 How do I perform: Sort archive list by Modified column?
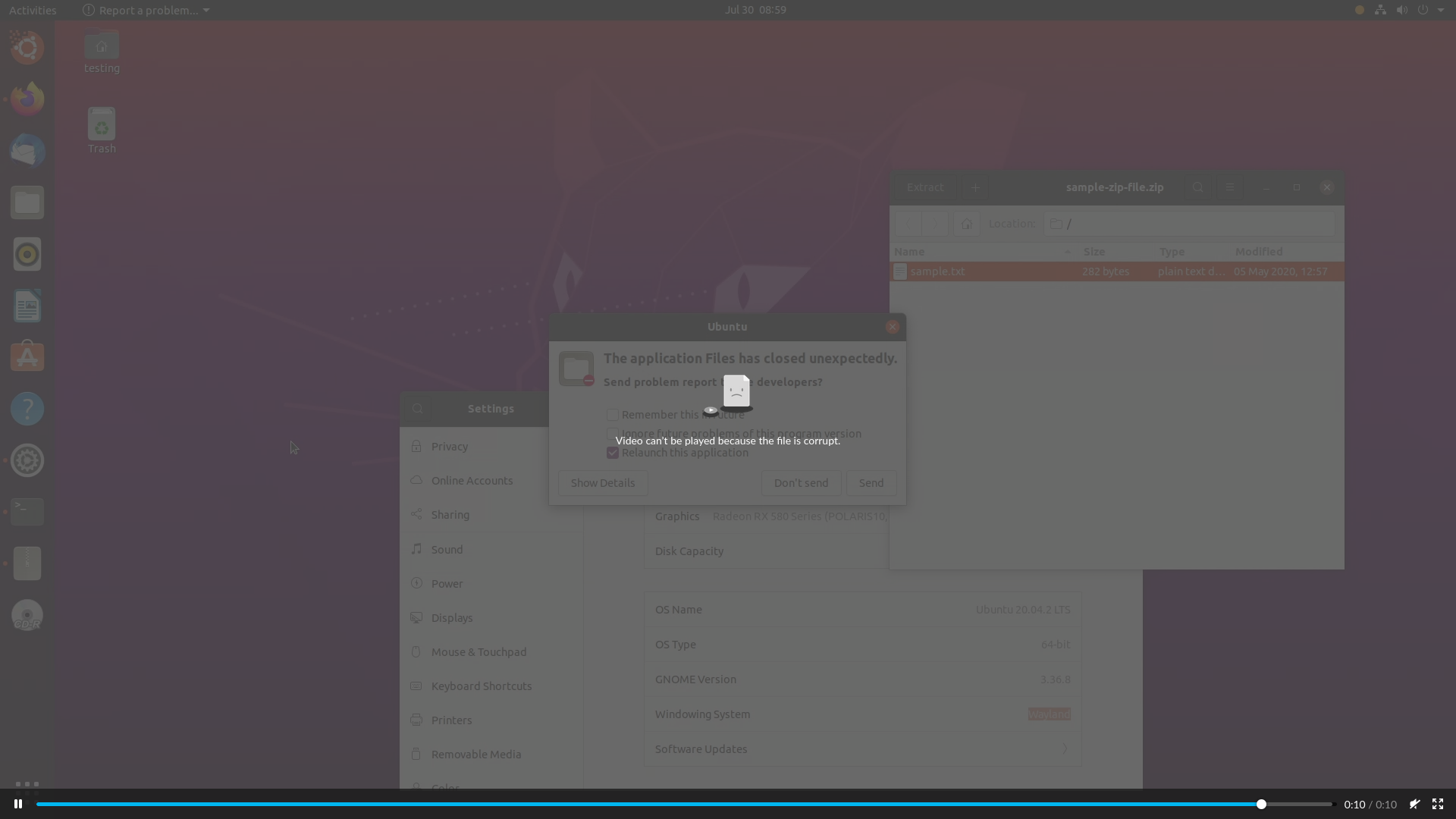click(x=1286, y=252)
